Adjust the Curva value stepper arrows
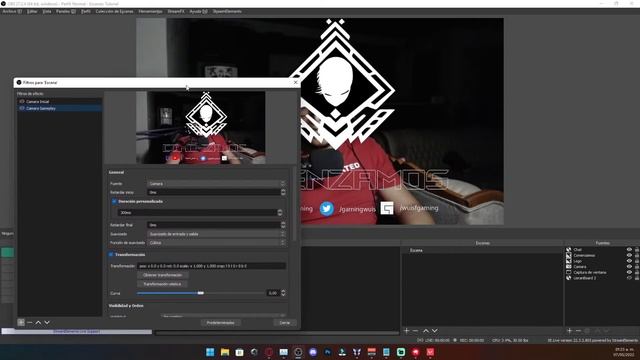640x360 pixels. click(283, 293)
